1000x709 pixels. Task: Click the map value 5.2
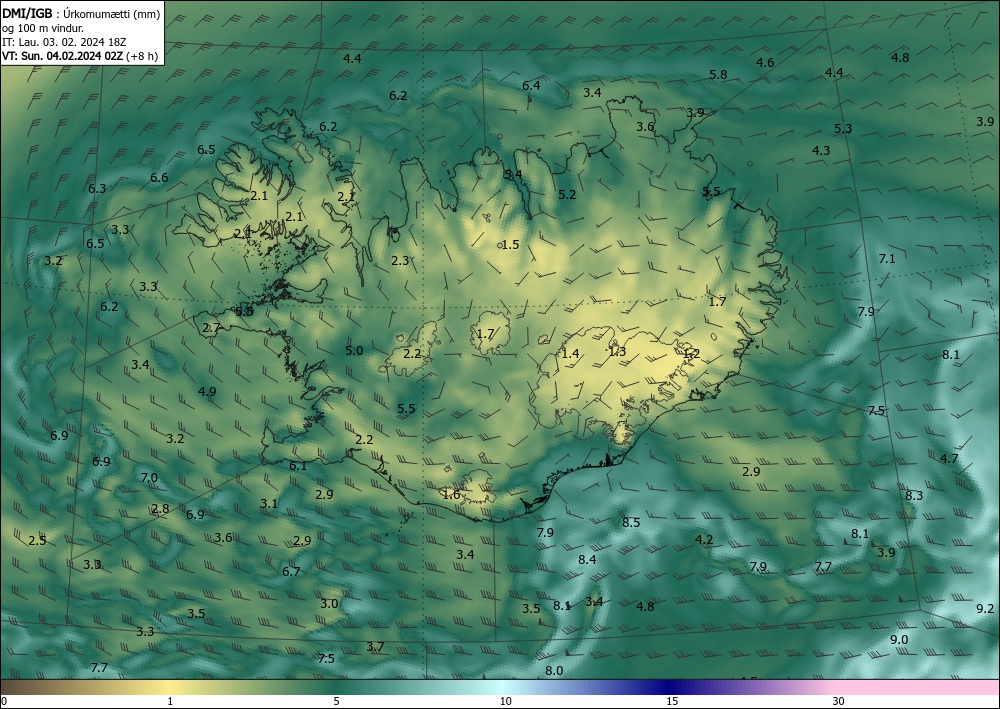(567, 194)
